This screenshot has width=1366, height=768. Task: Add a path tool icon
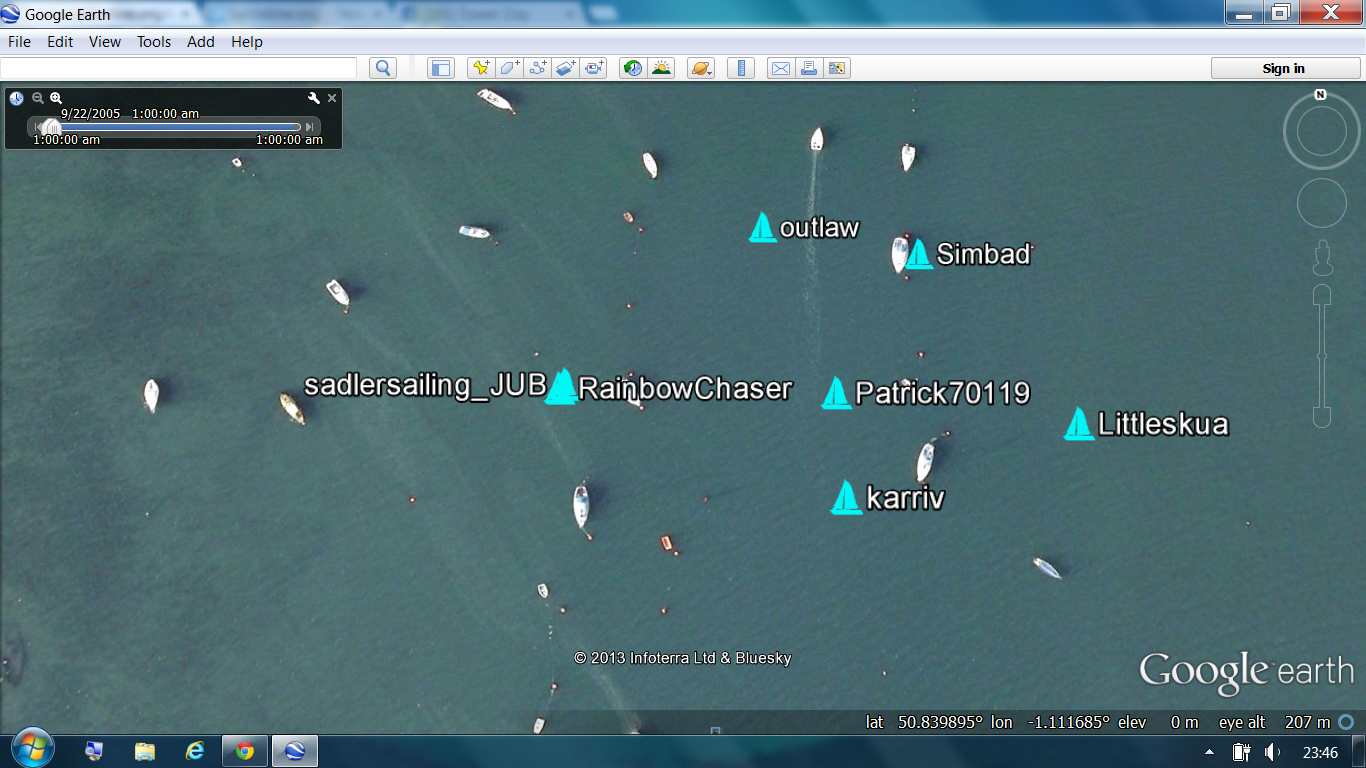coord(538,68)
